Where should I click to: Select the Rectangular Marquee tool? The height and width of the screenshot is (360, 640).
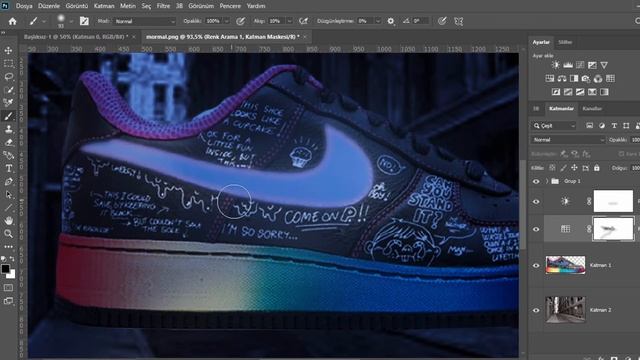[8, 64]
